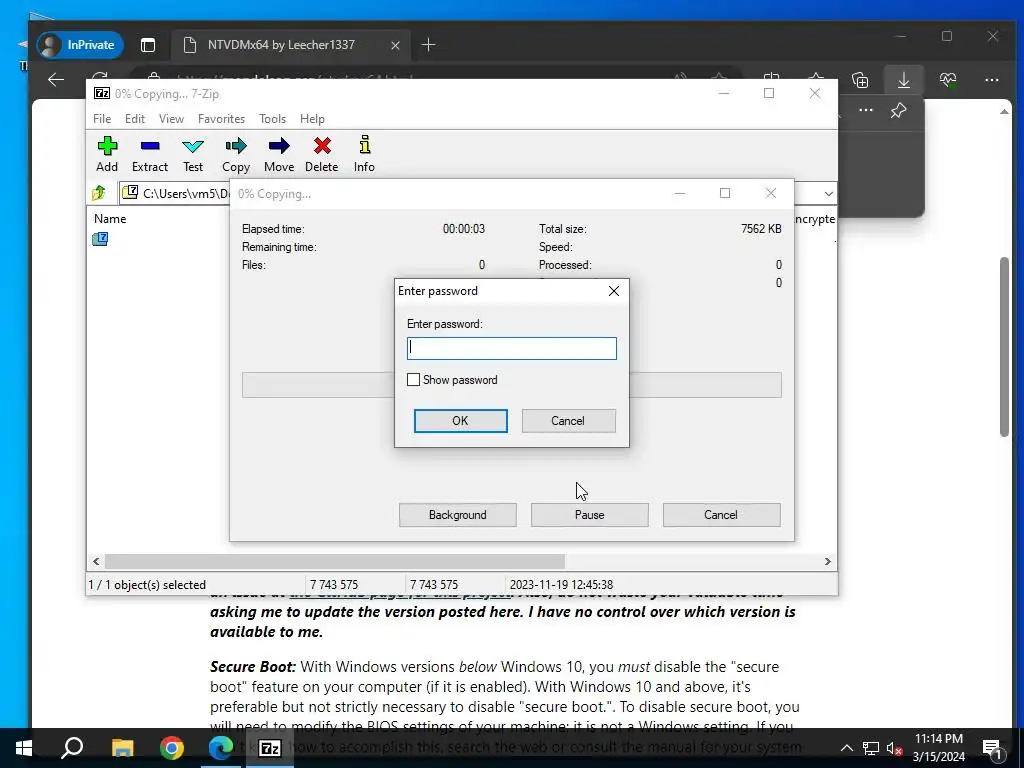Open Edge downloads icon in browser toolbar
Viewport: 1024px width, 768px height.
click(904, 80)
